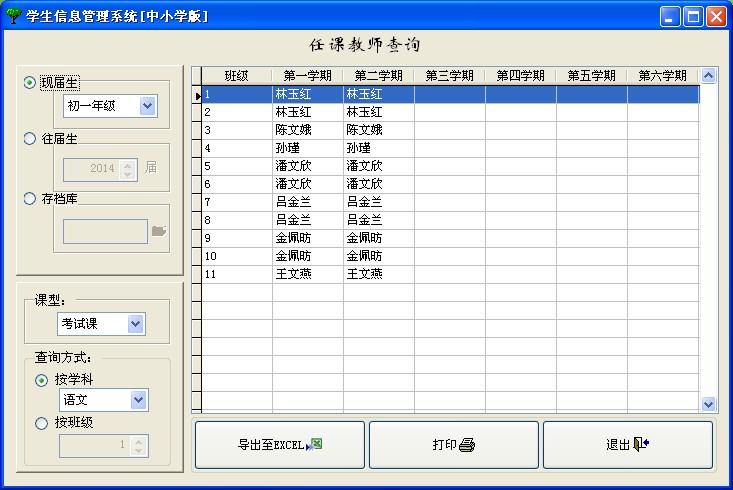The image size is (733, 490).
Task: Choose the 按学科 query option
Action: click(x=41, y=380)
